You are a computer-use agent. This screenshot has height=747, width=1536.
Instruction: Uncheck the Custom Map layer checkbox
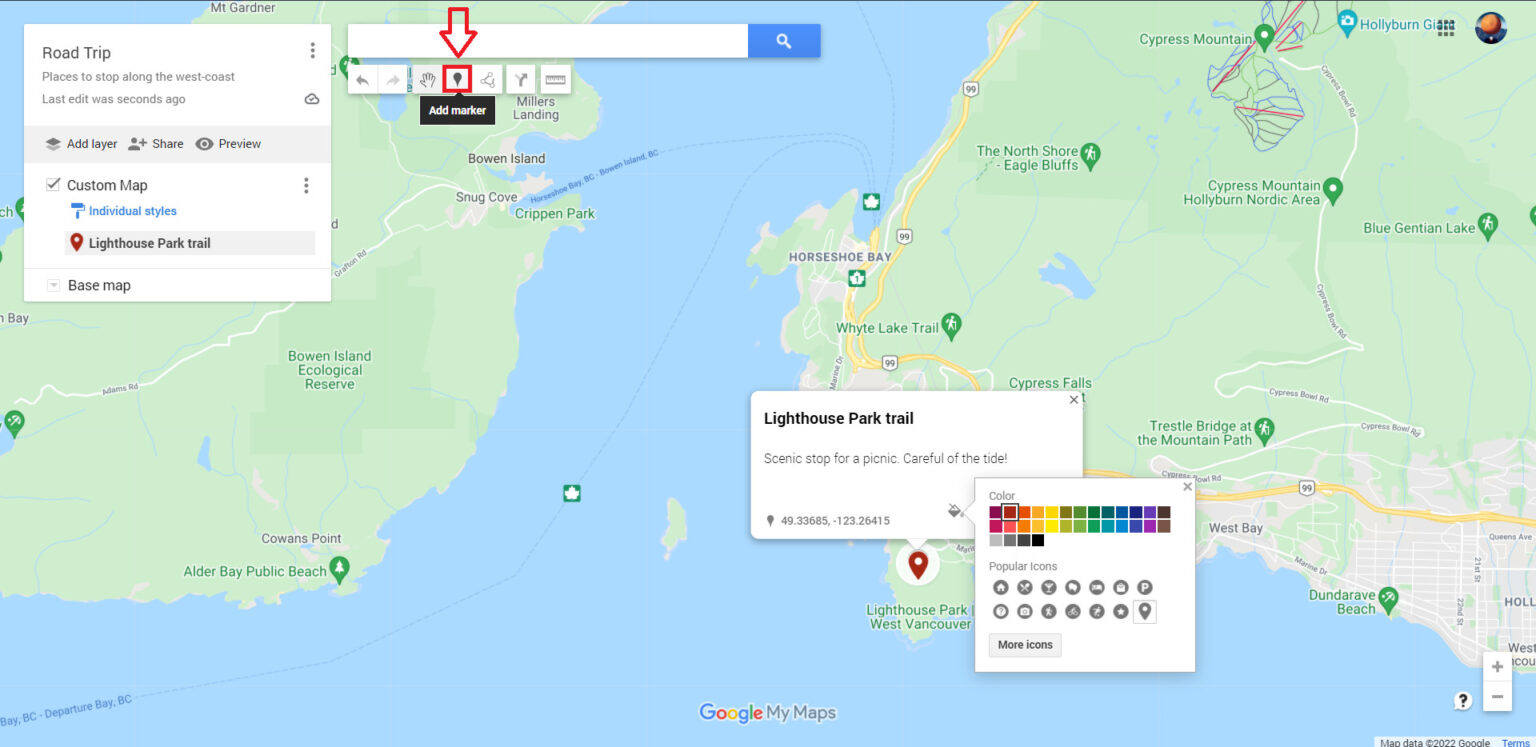pyautogui.click(x=53, y=184)
